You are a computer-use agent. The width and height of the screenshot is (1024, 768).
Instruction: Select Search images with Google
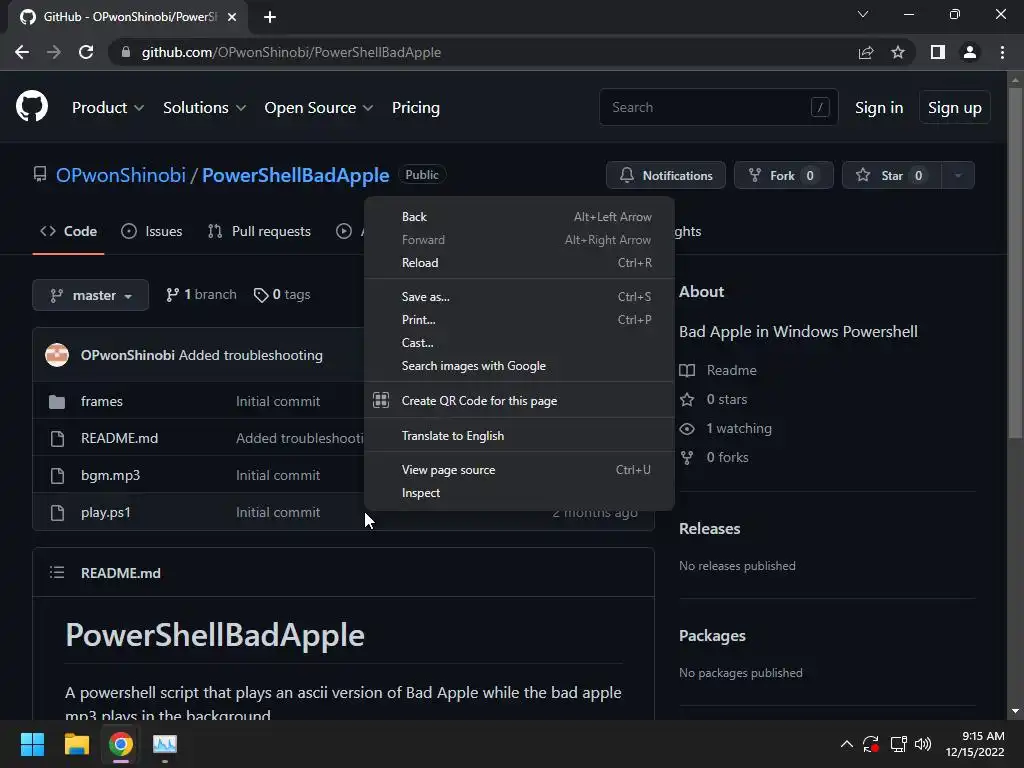[x=519, y=366]
